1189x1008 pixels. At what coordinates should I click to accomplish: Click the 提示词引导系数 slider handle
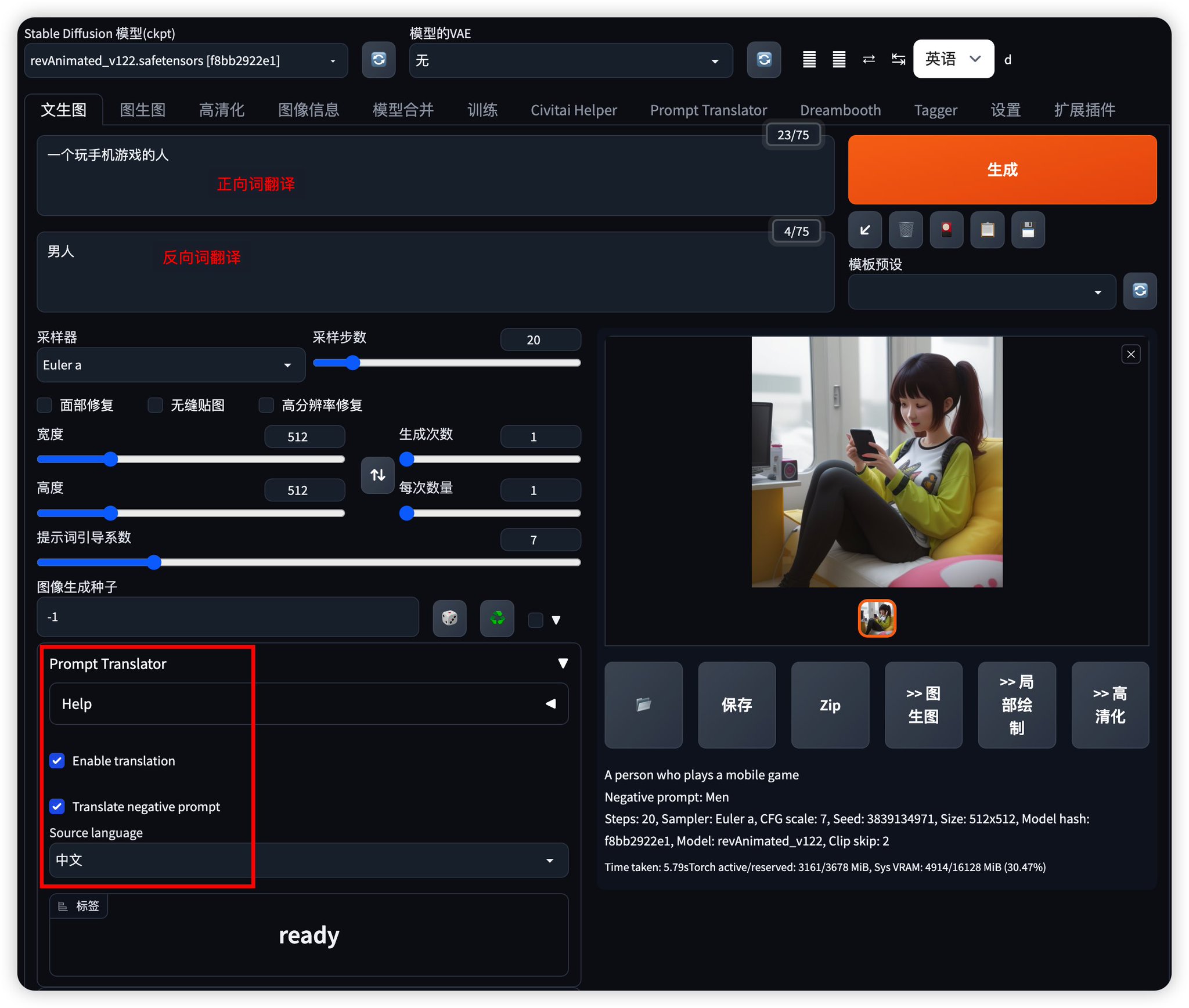pyautogui.click(x=154, y=562)
